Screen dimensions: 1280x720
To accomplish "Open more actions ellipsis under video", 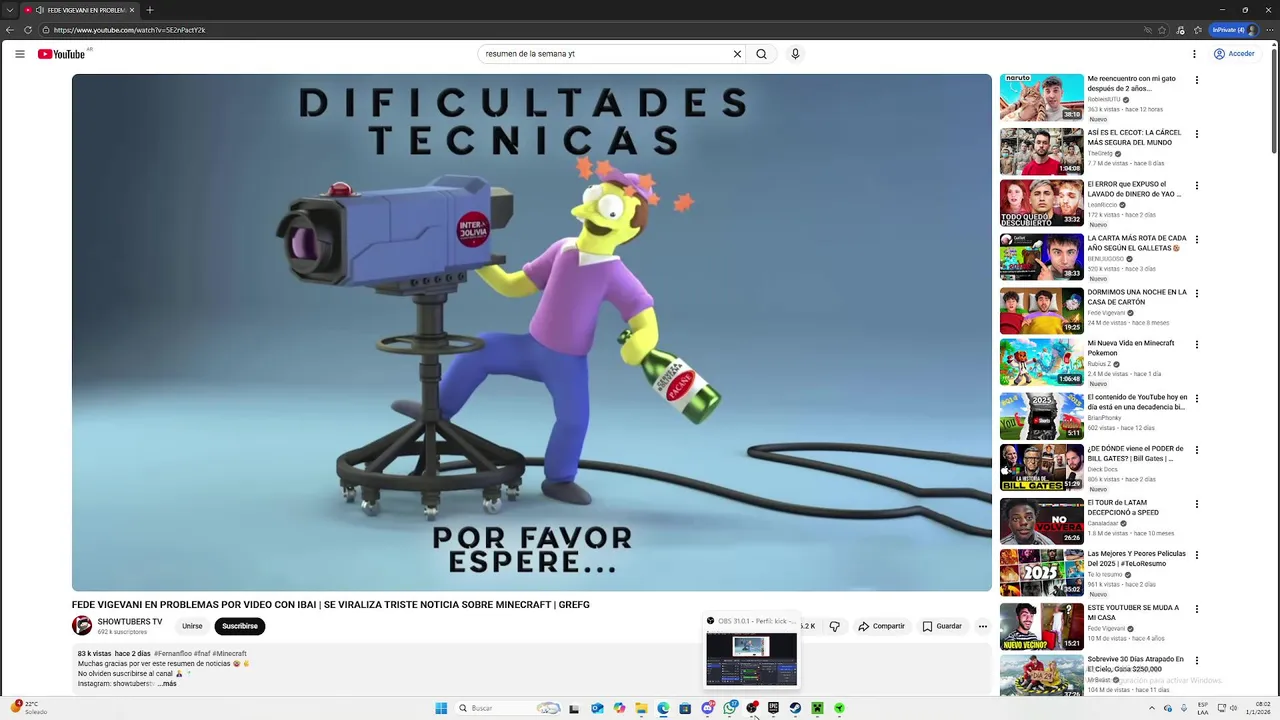I will pyautogui.click(x=983, y=626).
